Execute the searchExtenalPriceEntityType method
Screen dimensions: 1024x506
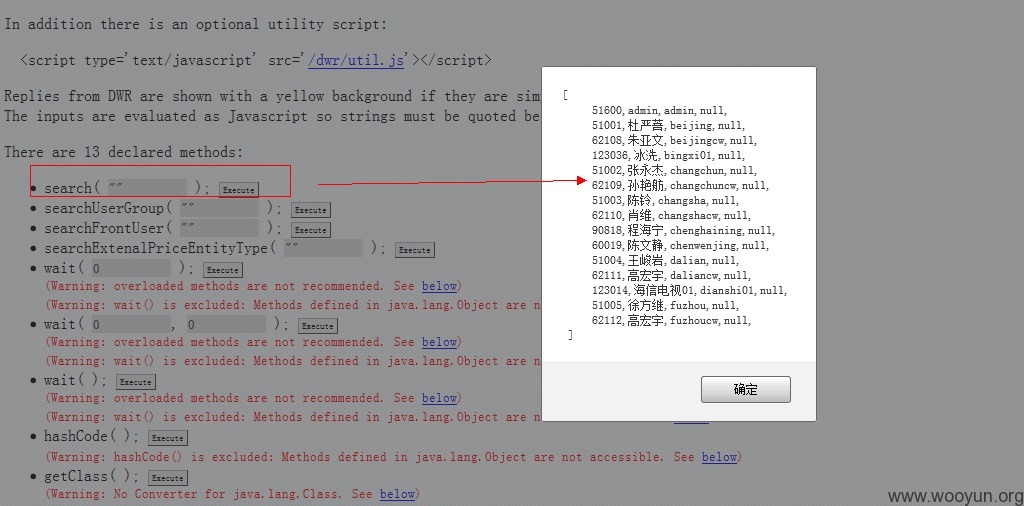tap(414, 250)
